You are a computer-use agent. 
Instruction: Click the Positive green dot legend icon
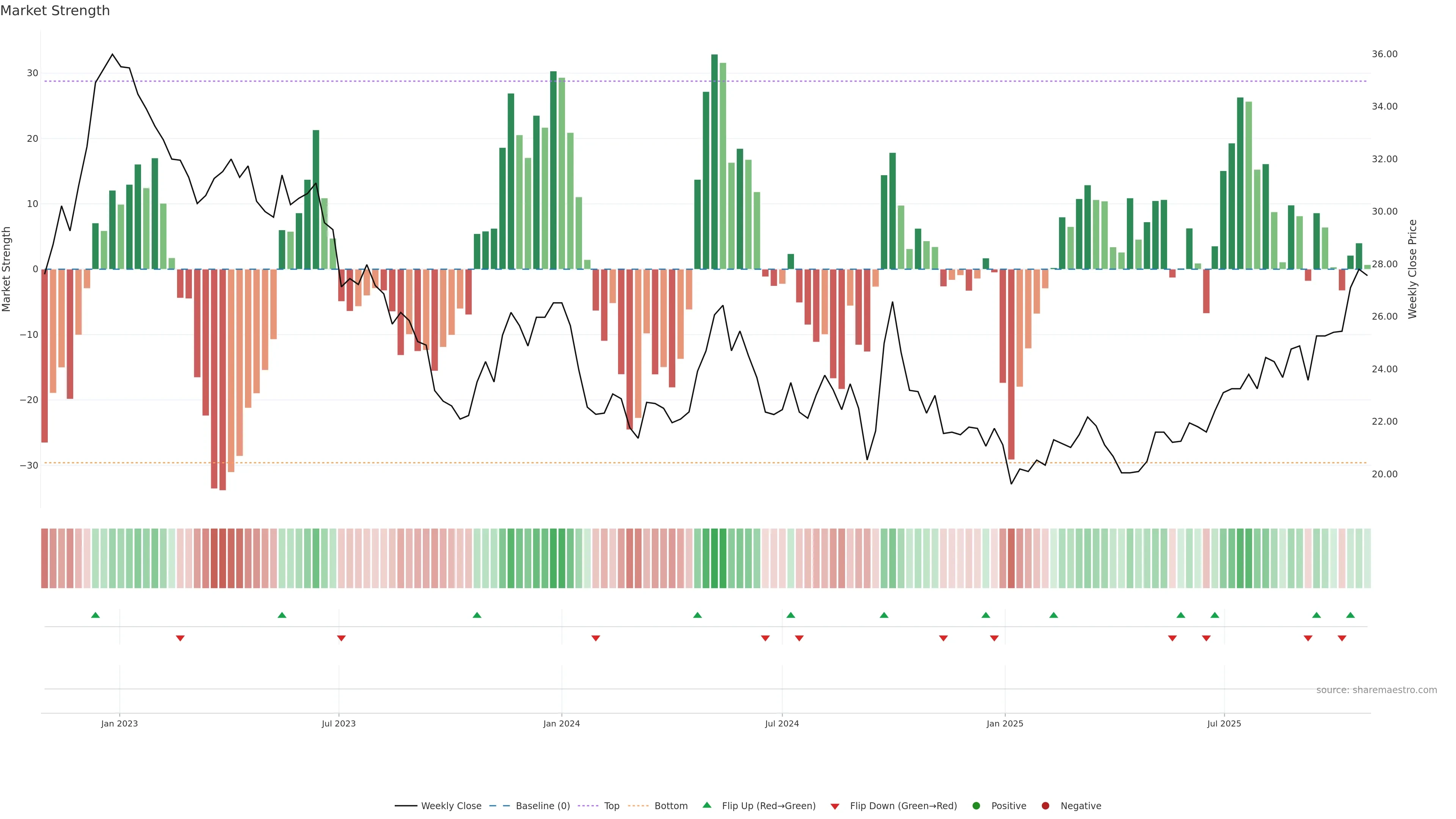[976, 805]
